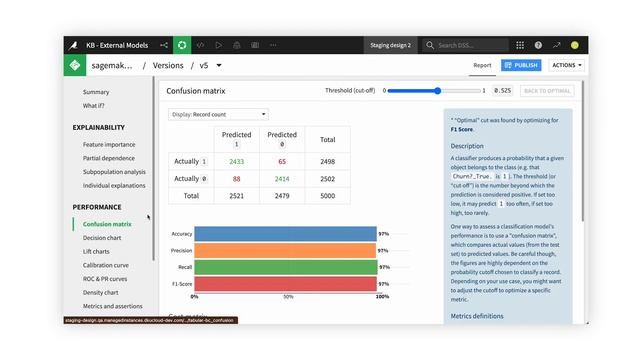Open Metrics and assertions in sidebar
The height and width of the screenshot is (360, 640).
click(x=113, y=306)
